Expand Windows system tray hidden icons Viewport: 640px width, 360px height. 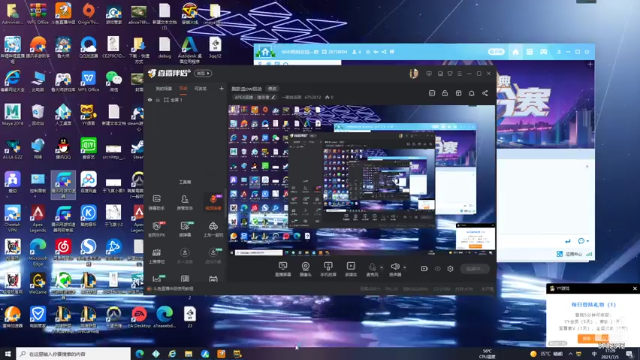click(570, 353)
